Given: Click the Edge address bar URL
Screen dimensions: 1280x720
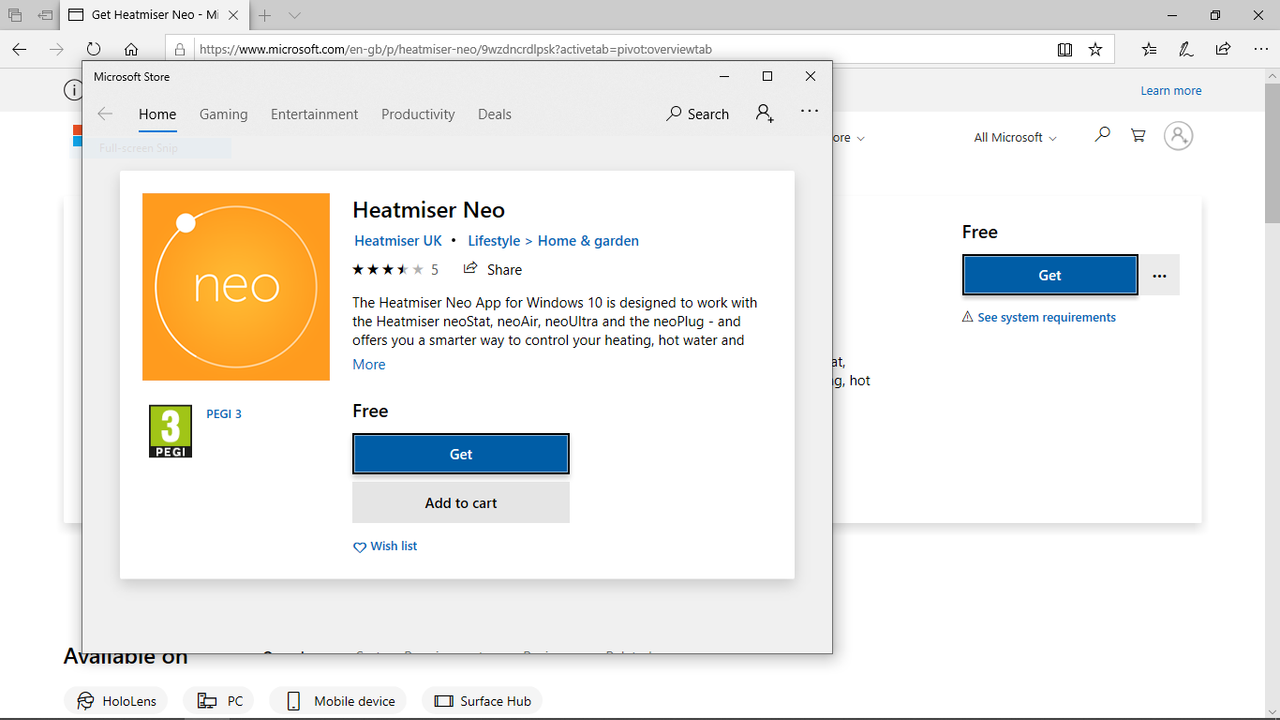Looking at the screenshot, I should (x=455, y=49).
